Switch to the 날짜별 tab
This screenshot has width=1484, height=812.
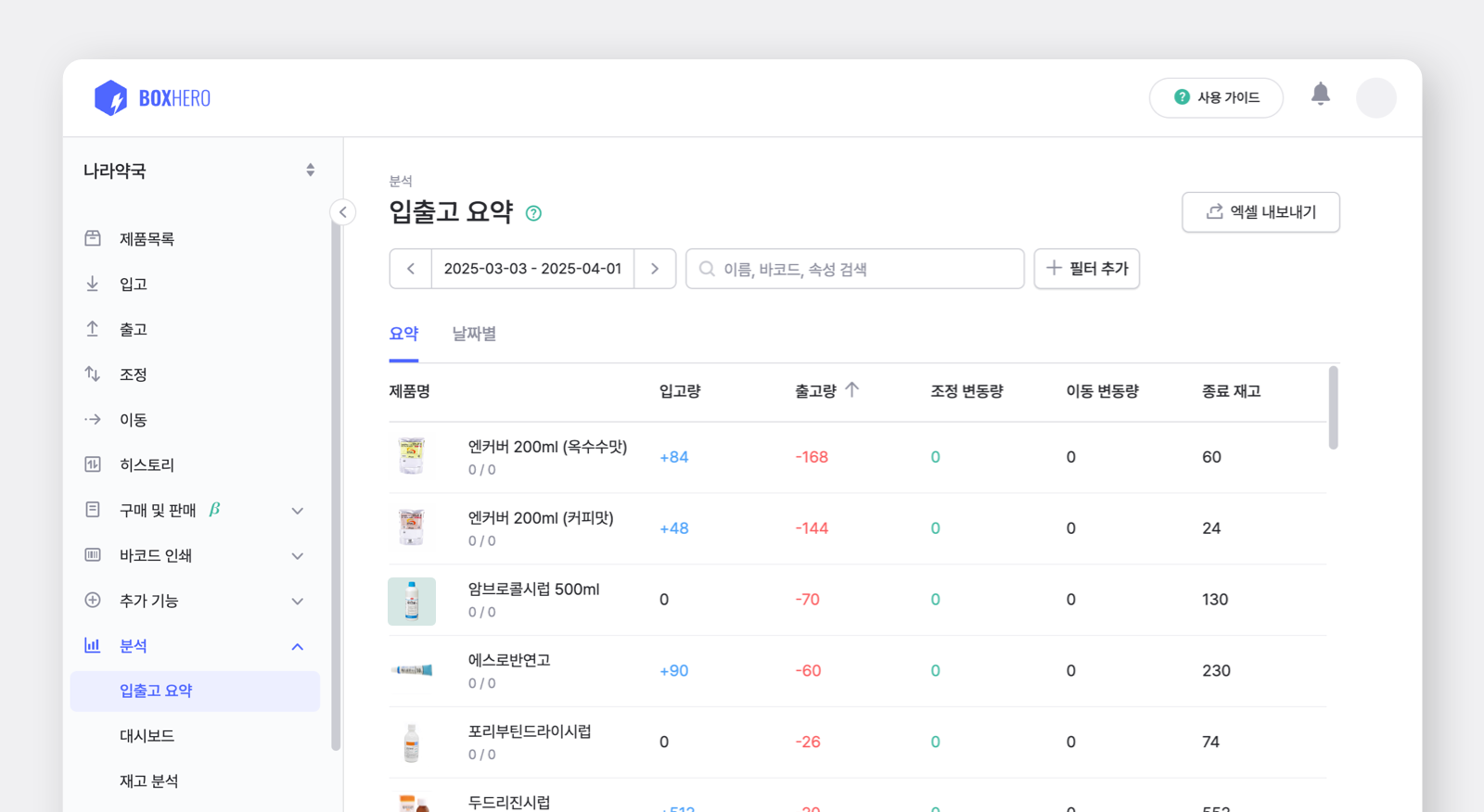(x=474, y=334)
